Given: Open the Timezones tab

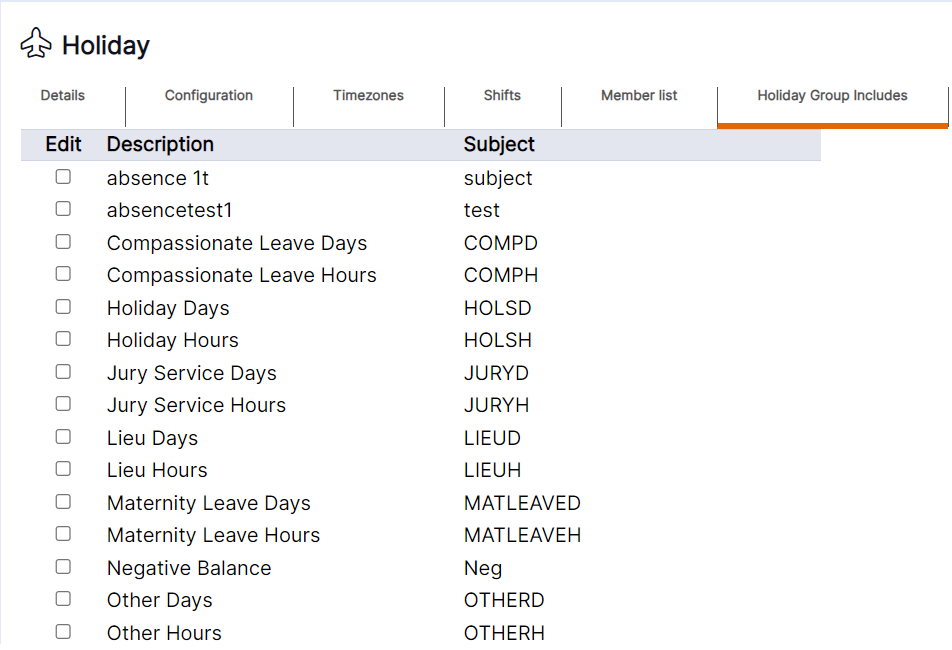Looking at the screenshot, I should (369, 95).
